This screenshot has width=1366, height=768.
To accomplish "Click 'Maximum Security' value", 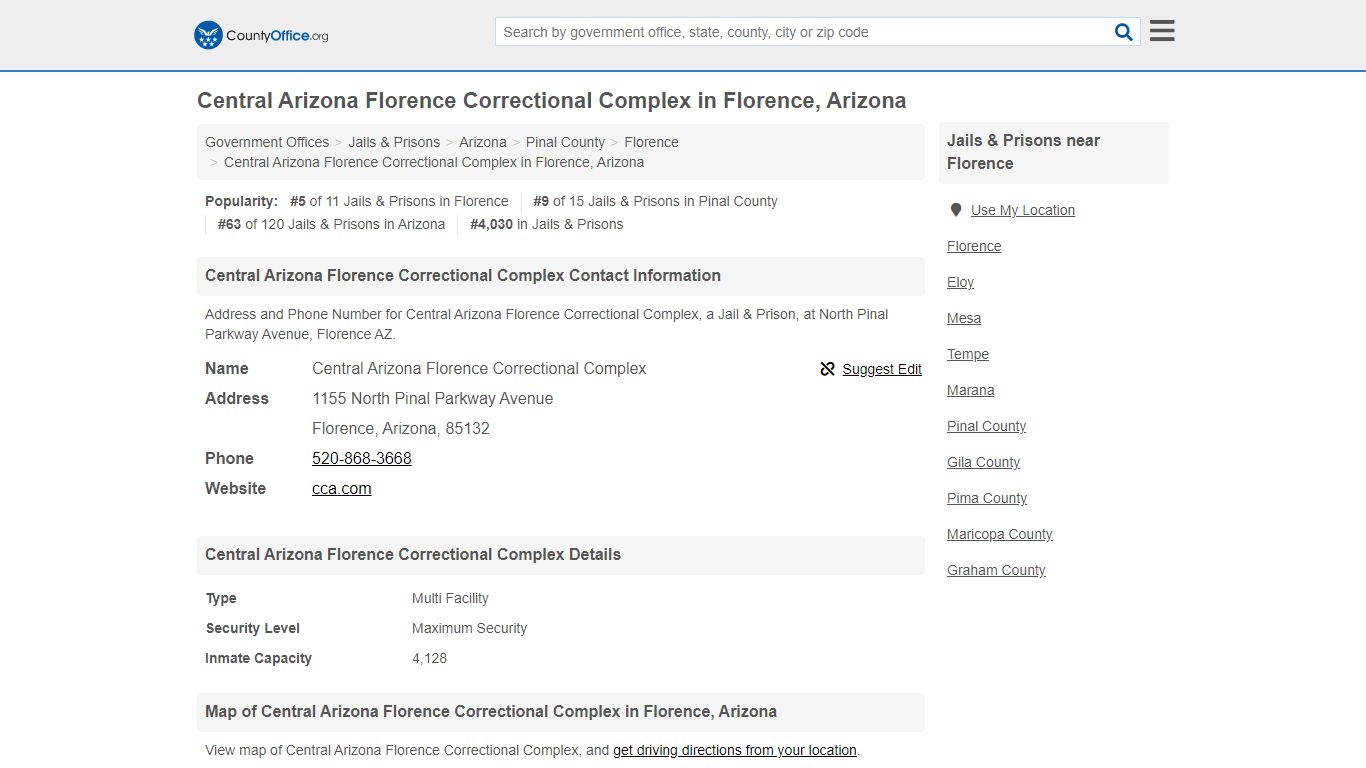I will point(469,628).
